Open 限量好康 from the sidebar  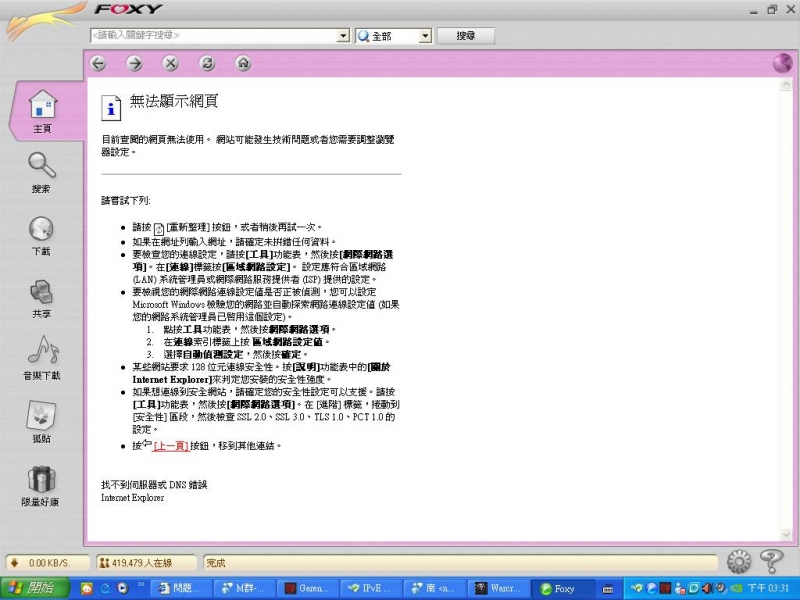(x=40, y=485)
